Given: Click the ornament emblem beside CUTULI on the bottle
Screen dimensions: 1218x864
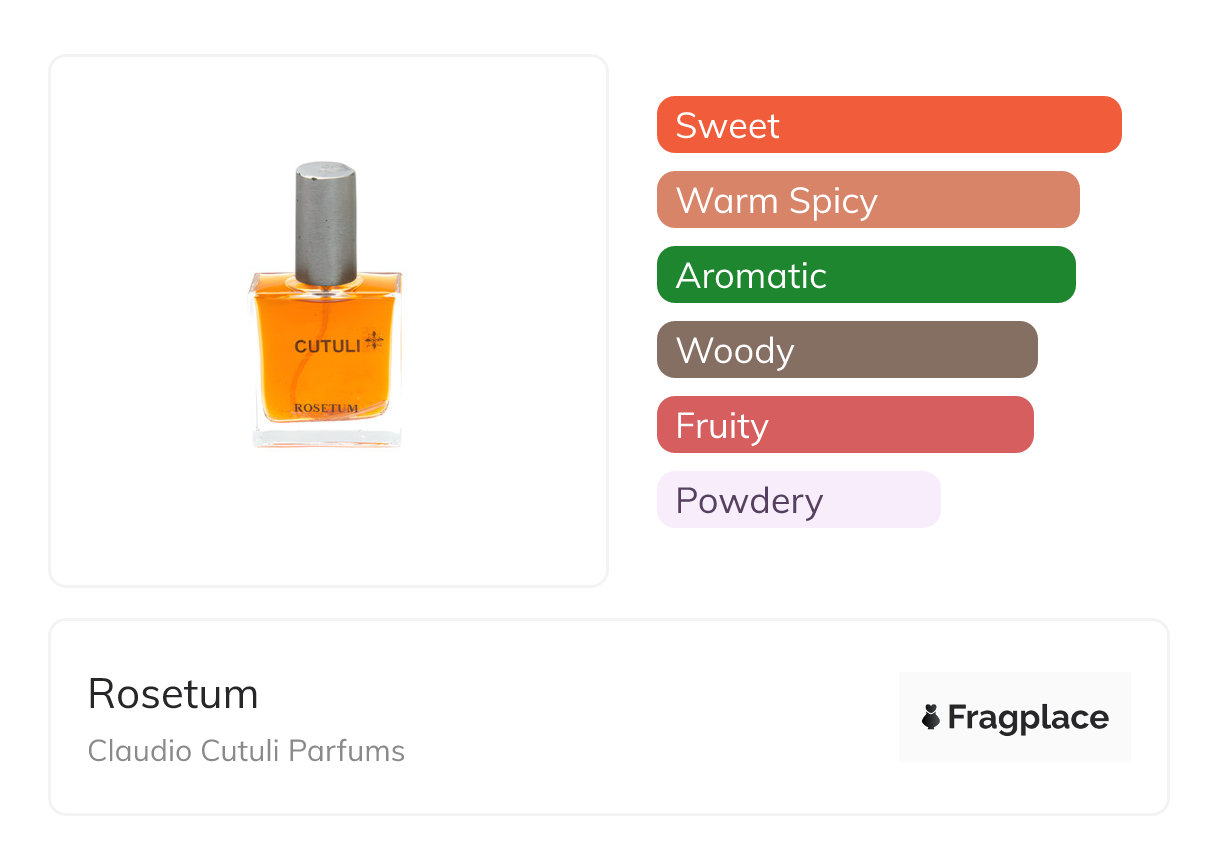Looking at the screenshot, I should click(375, 341).
